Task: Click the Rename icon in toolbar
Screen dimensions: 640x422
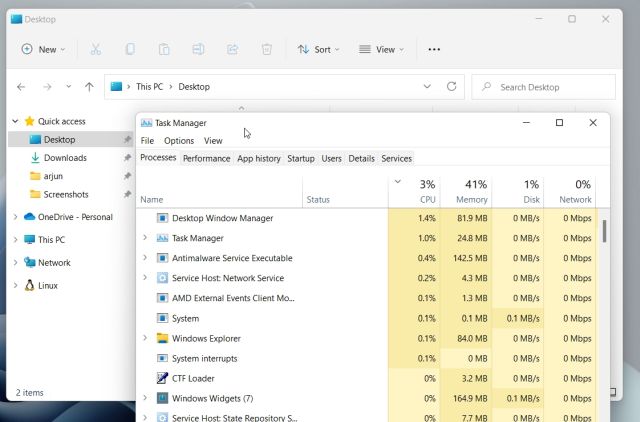Action: 198,49
